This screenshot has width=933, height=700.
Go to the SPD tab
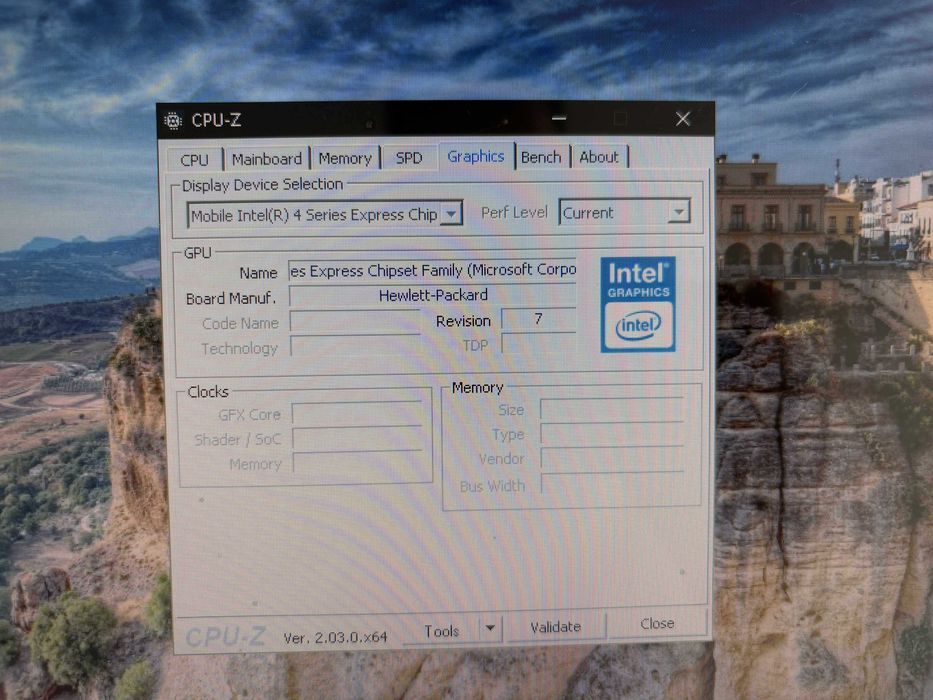(409, 158)
